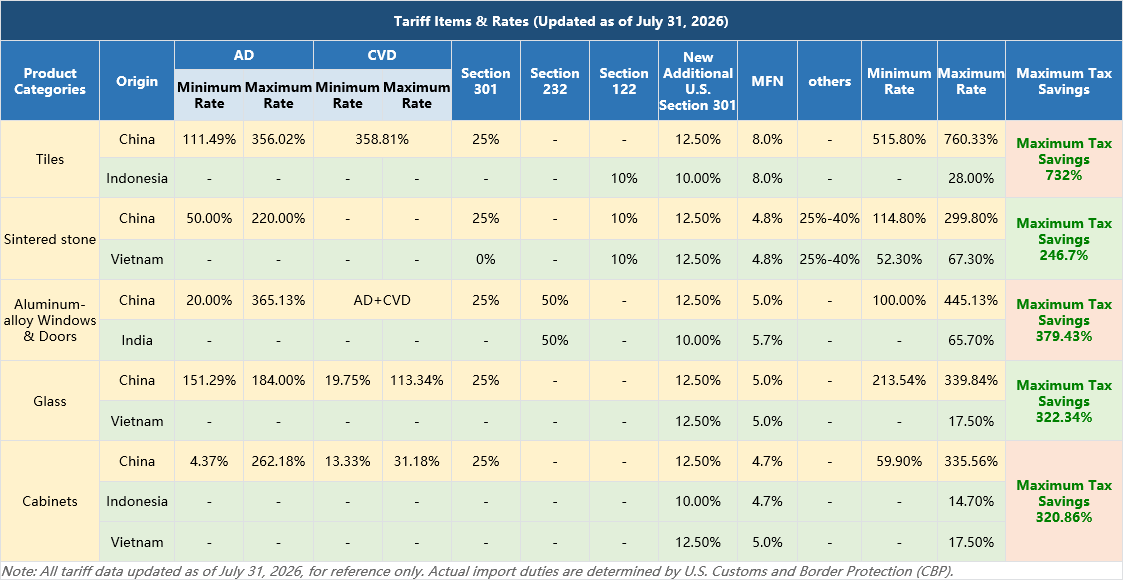Select the 151.29% AD minimum rate
This screenshot has height=580, width=1124.
pos(209,380)
